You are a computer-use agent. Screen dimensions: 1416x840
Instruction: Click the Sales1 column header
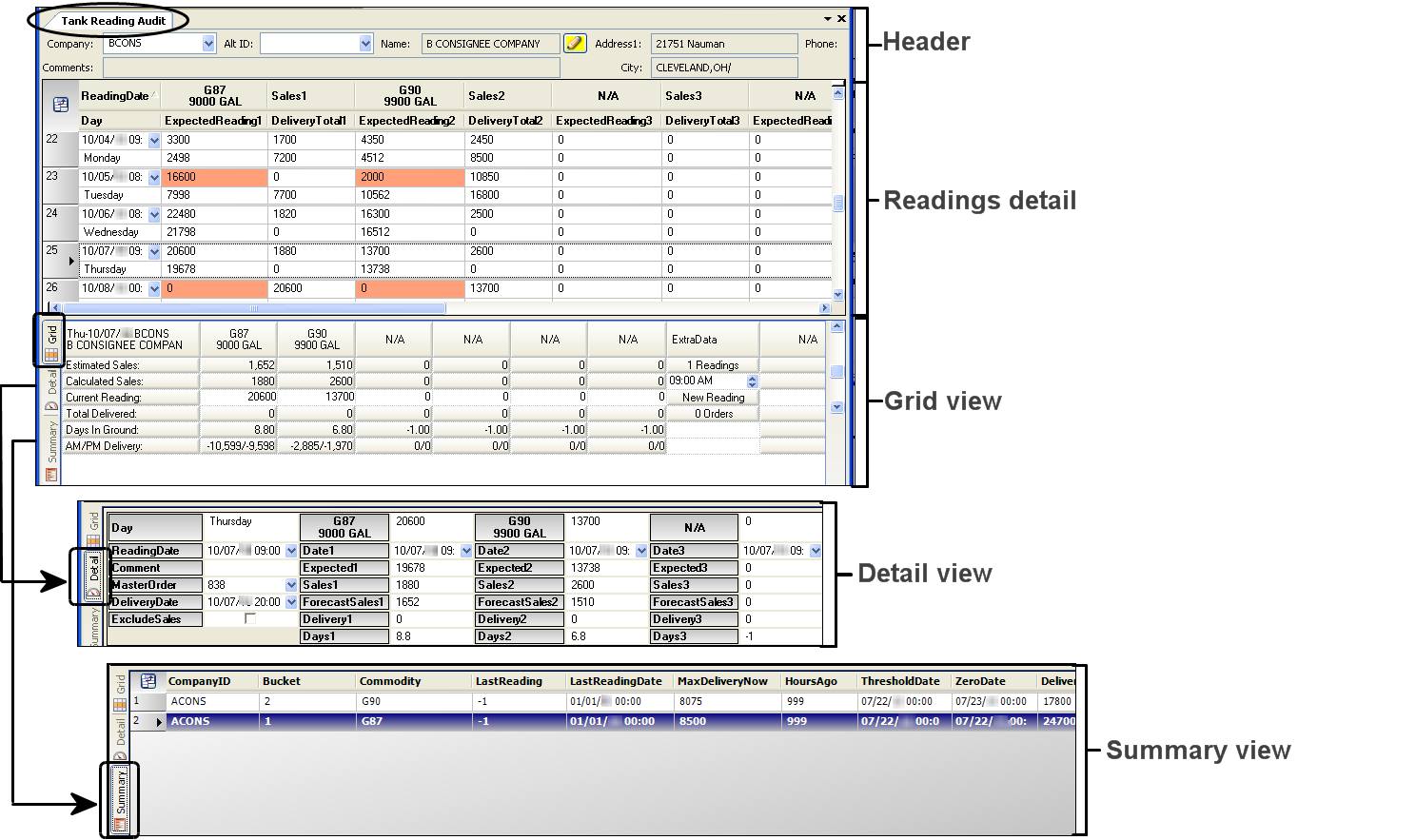click(x=310, y=96)
